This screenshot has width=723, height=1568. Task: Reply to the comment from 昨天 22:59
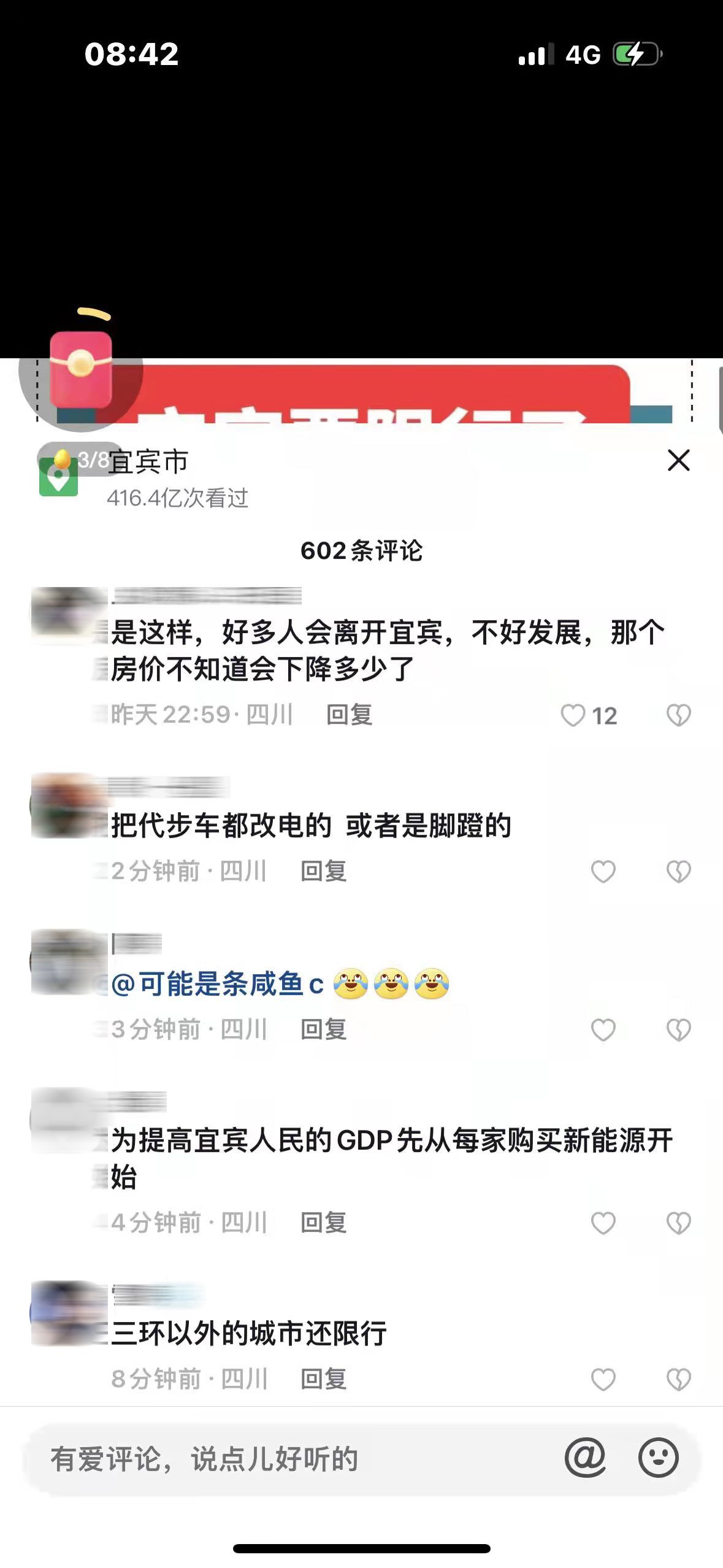[x=350, y=715]
